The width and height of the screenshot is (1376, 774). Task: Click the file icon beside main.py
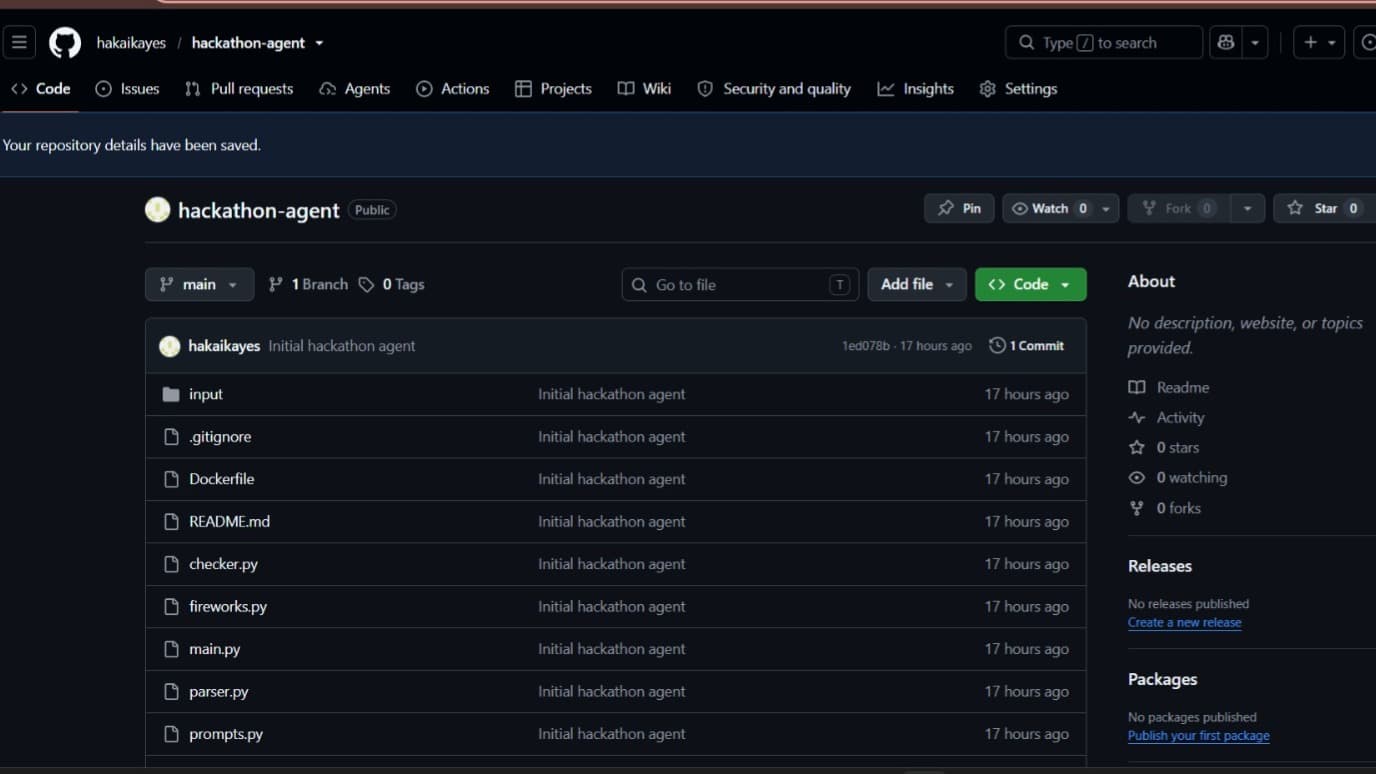[x=170, y=649]
